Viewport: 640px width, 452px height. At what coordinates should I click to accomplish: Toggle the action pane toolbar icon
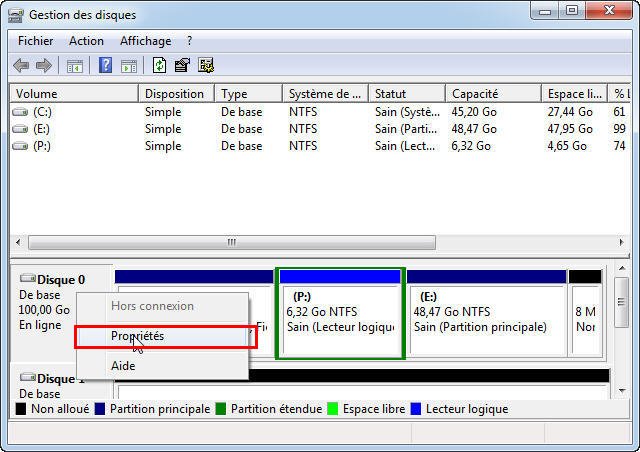click(129, 66)
